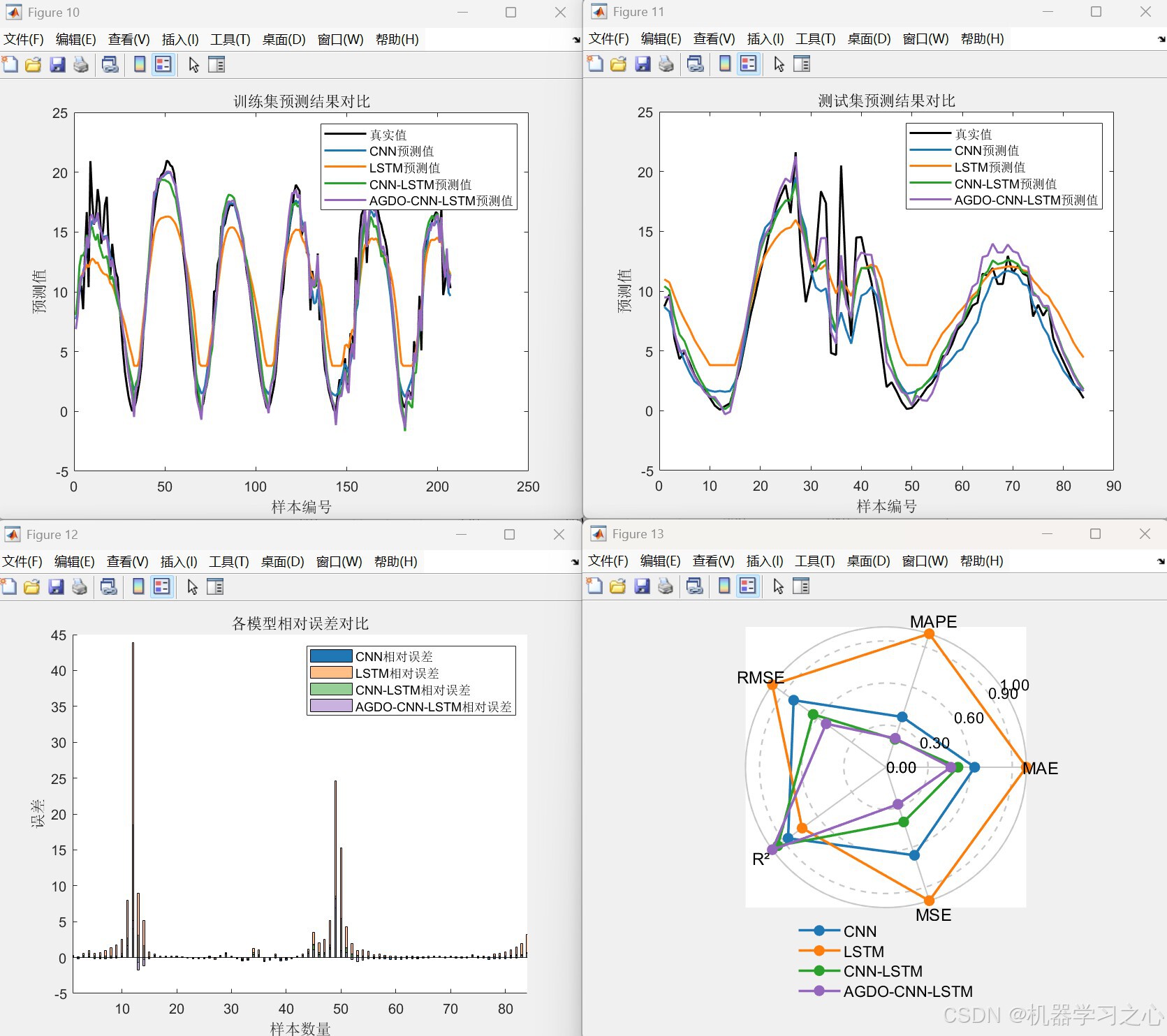The height and width of the screenshot is (1036, 1167).
Task: Click Open File icon in Figure 10
Action: [x=33, y=65]
